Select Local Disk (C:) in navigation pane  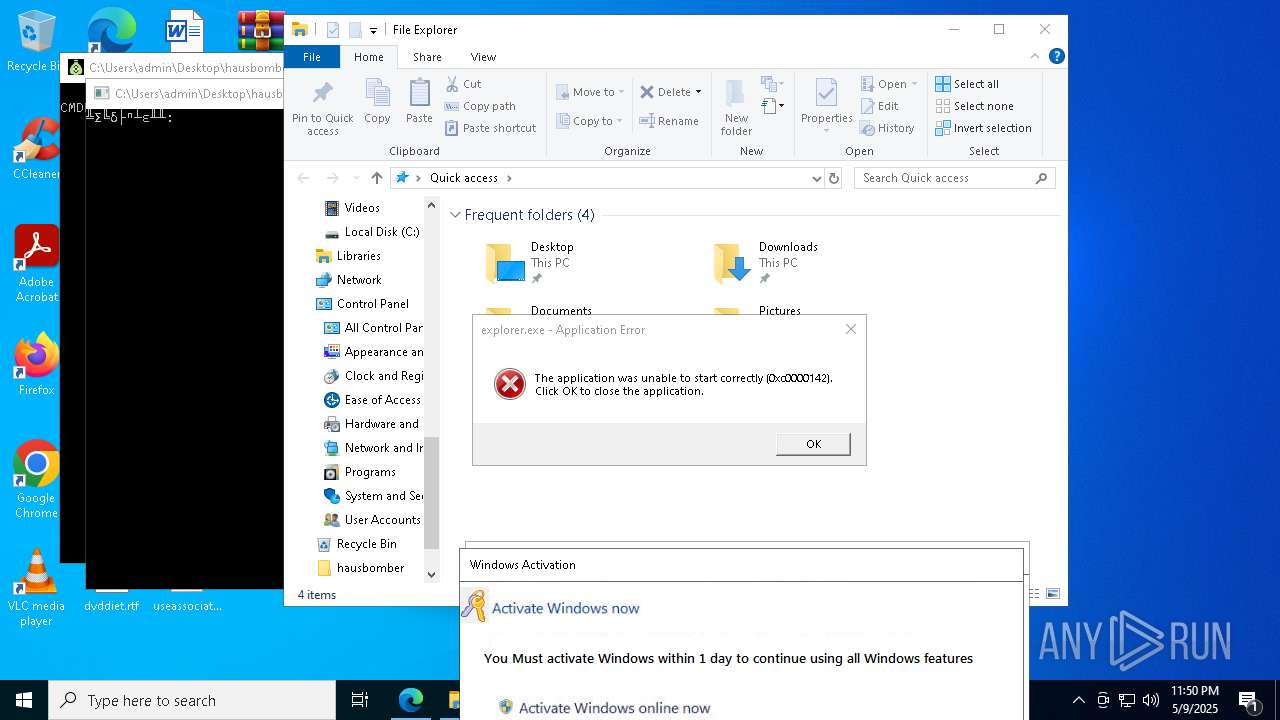coord(371,232)
